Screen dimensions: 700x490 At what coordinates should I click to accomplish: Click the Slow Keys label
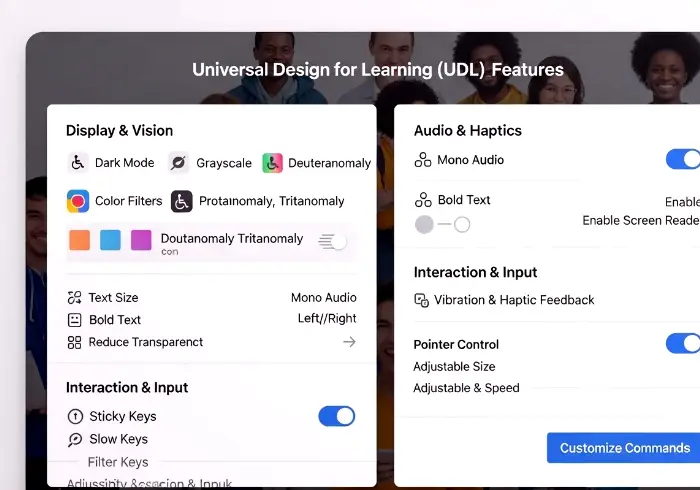[118, 439]
